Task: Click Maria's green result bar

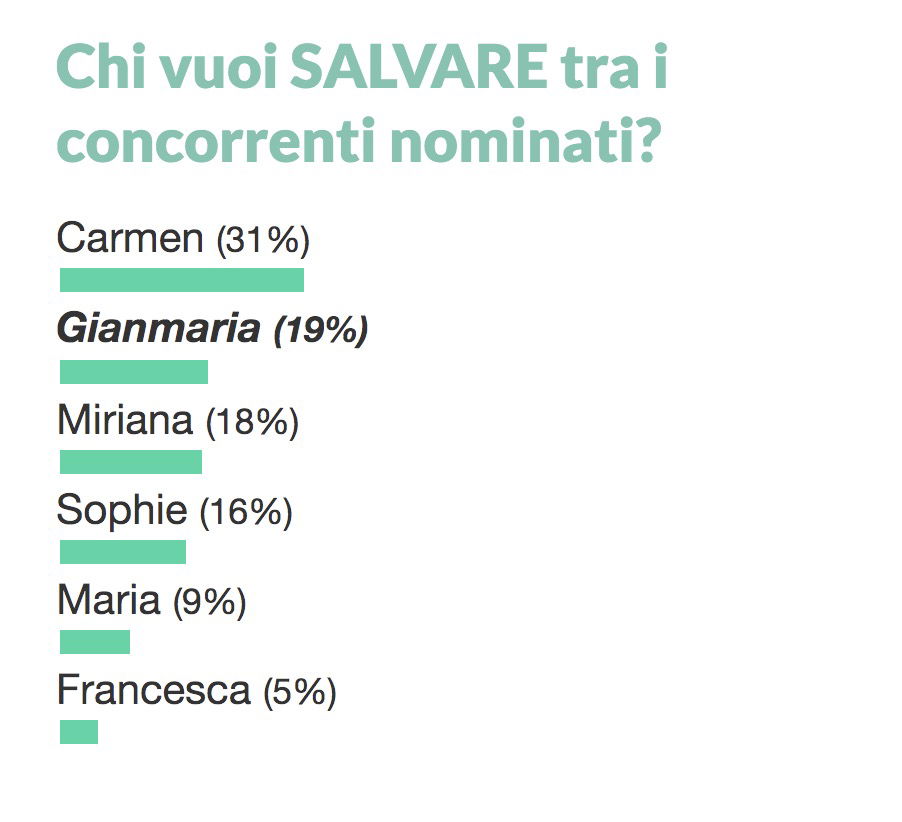Action: pyautogui.click(x=95, y=642)
